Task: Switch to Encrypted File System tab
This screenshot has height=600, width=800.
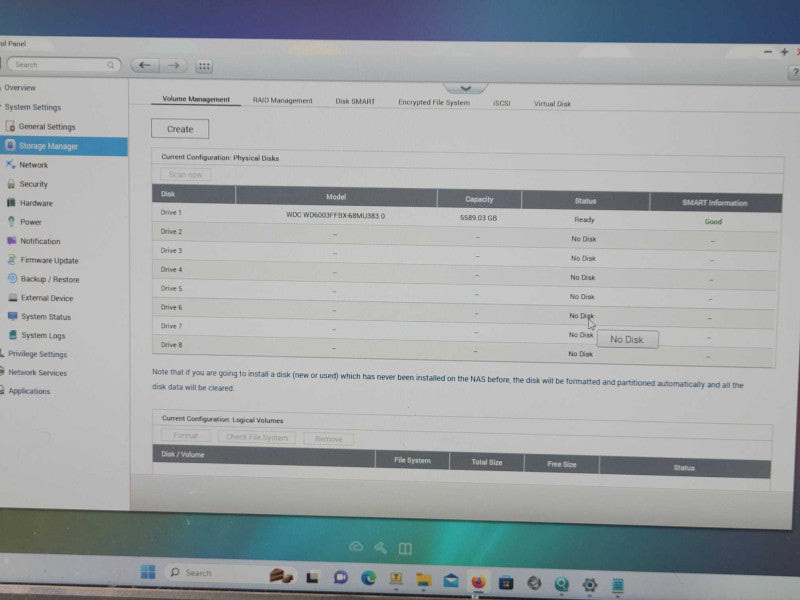Action: click(434, 103)
